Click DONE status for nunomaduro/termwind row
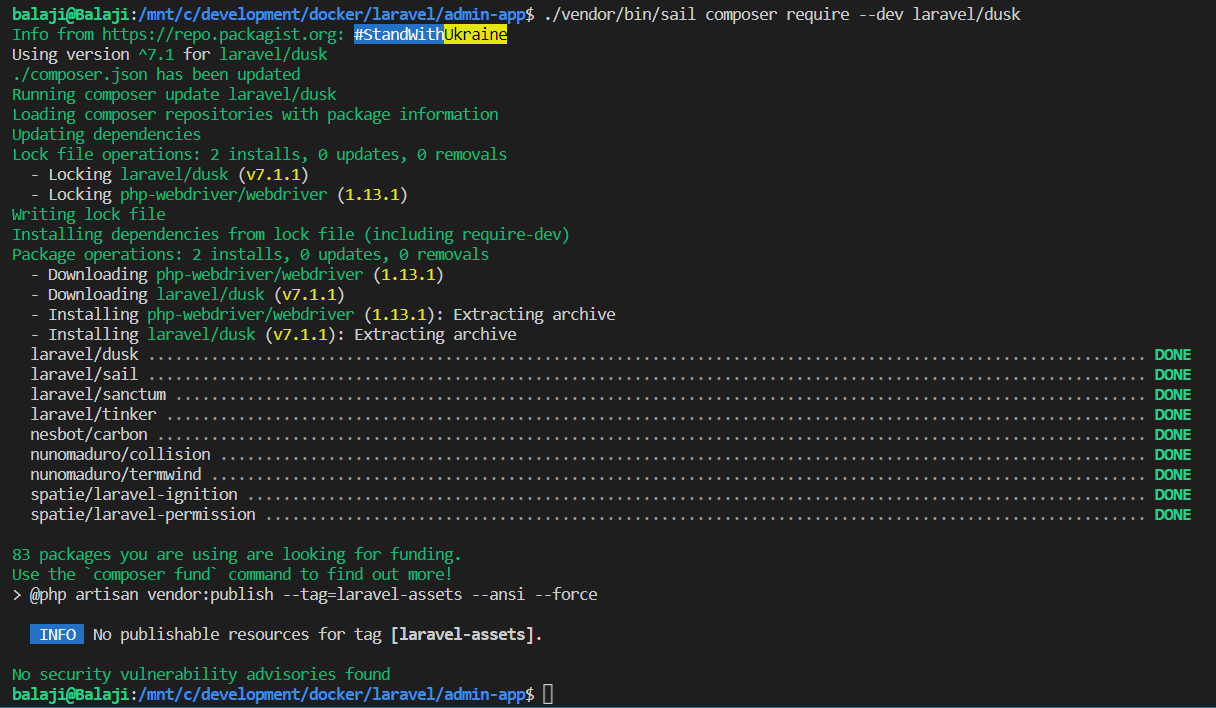Viewport: 1216px width, 708px height. click(x=1173, y=474)
